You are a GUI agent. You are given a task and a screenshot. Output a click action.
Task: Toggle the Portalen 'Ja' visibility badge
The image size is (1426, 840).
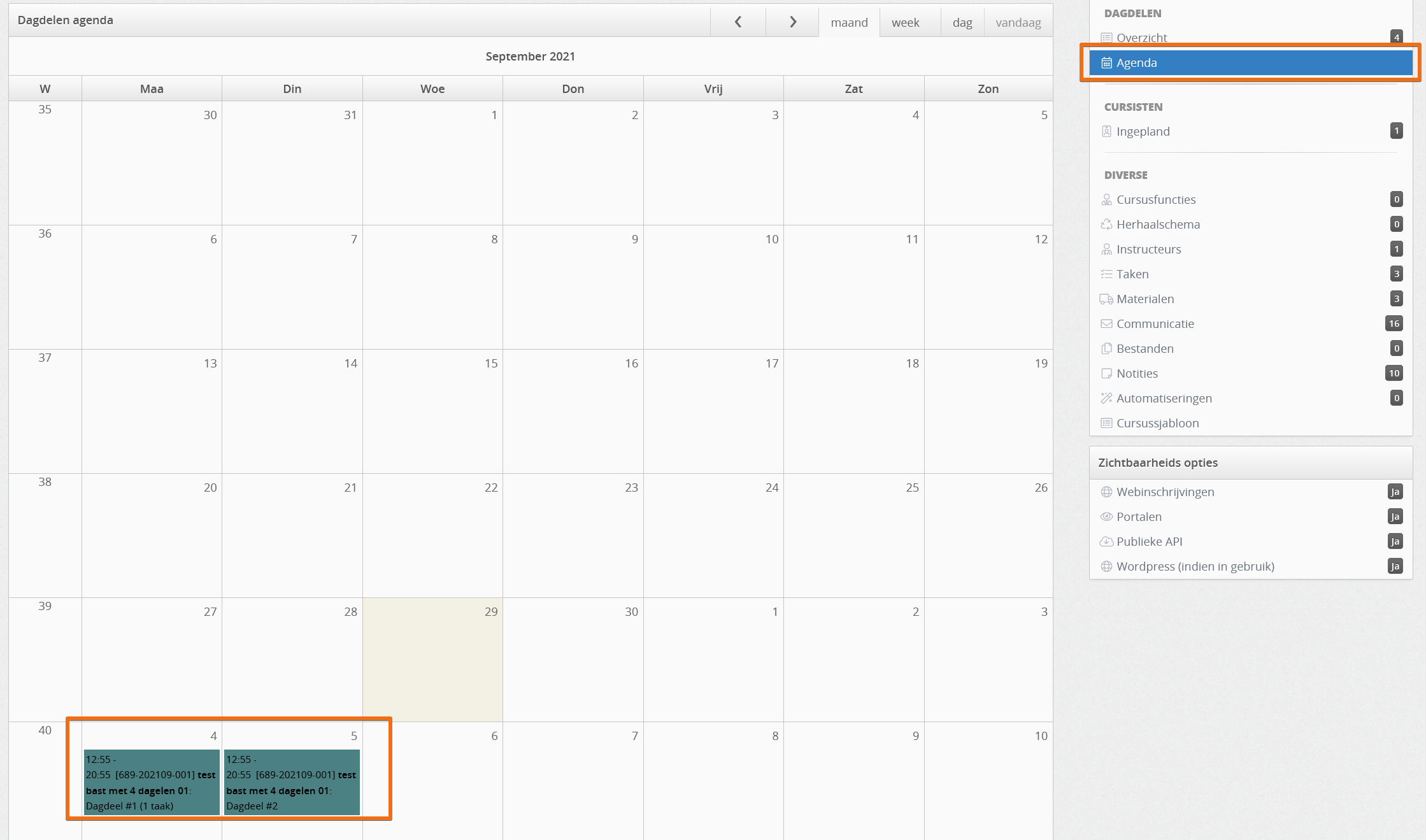coord(1395,517)
